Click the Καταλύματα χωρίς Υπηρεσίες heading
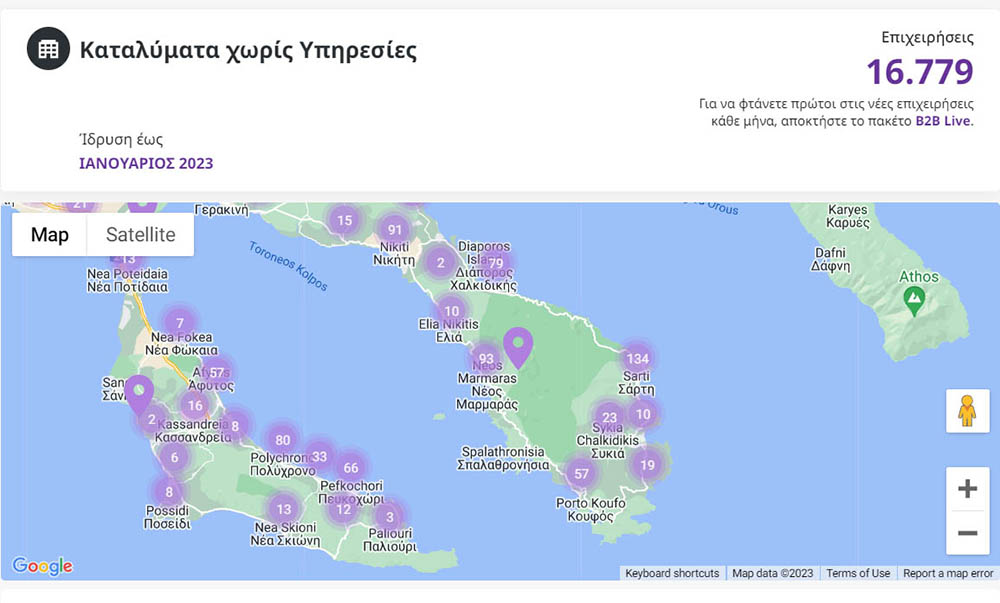 coord(248,50)
